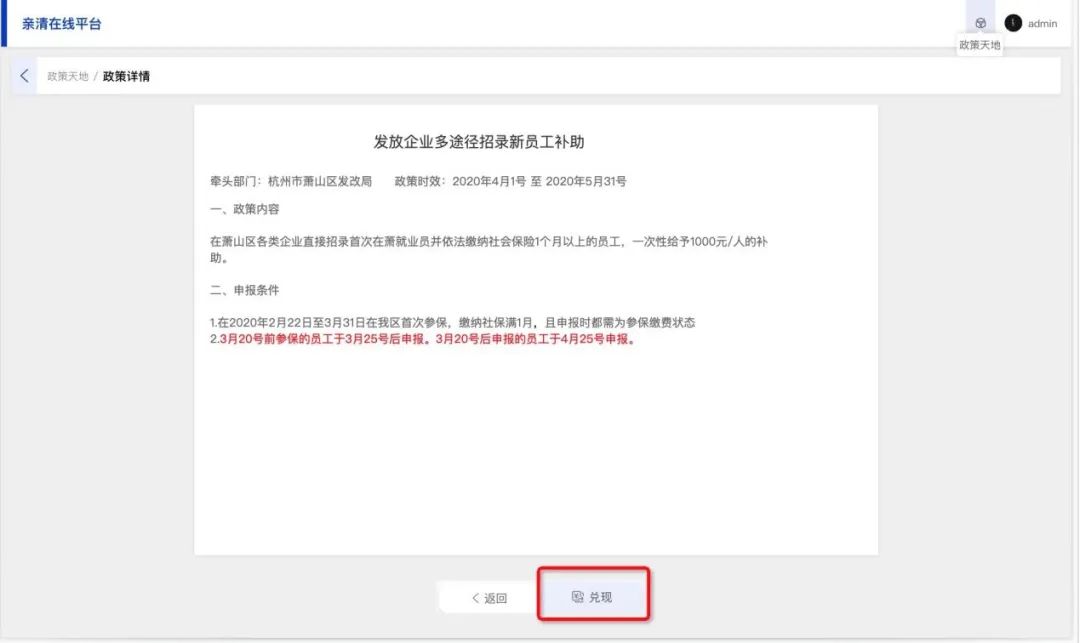Click the 政策时效 validity date text
Viewport: 1080px width, 643px height.
pyautogui.click(x=510, y=181)
